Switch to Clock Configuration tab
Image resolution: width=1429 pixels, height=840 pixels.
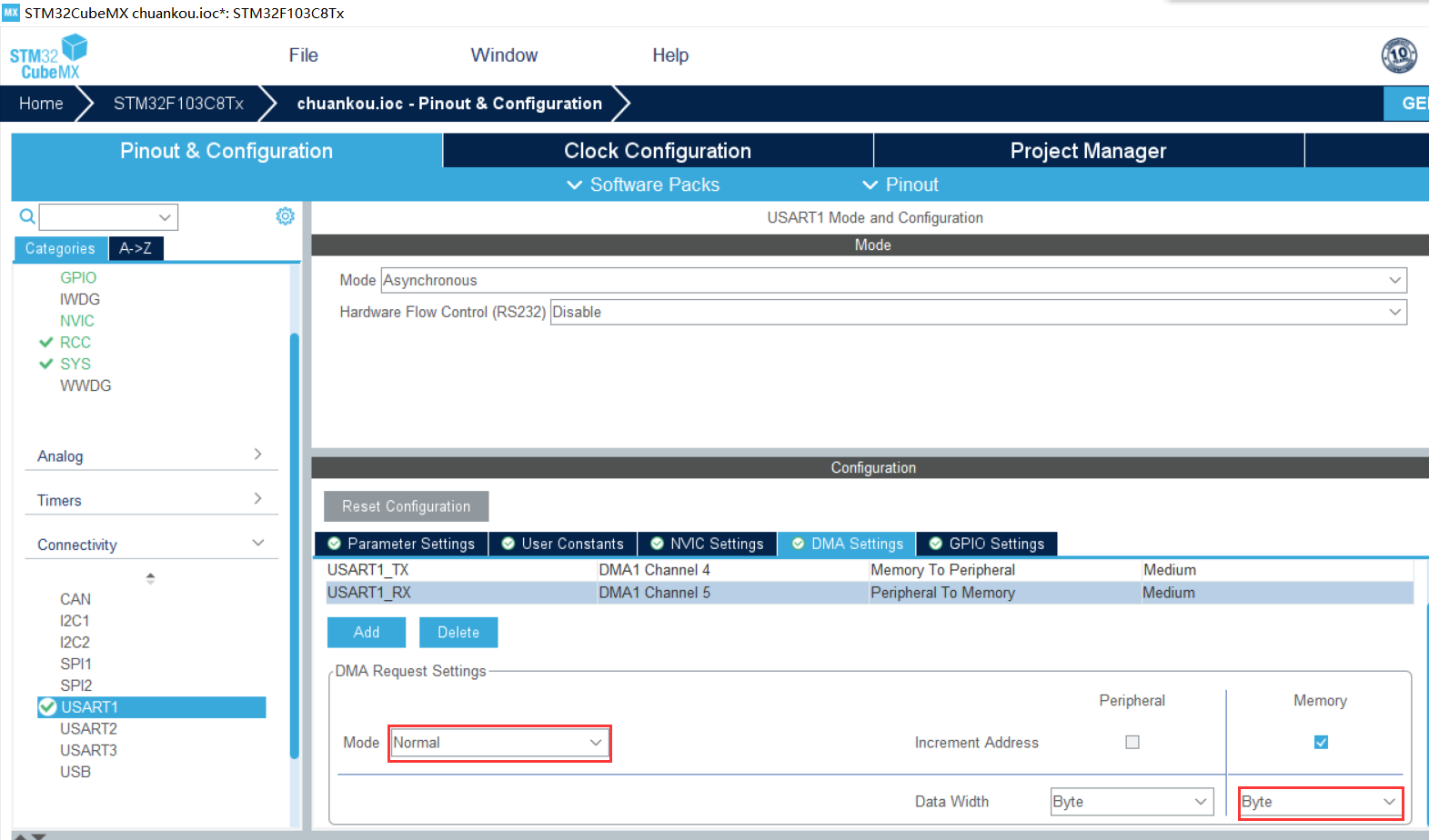click(658, 151)
